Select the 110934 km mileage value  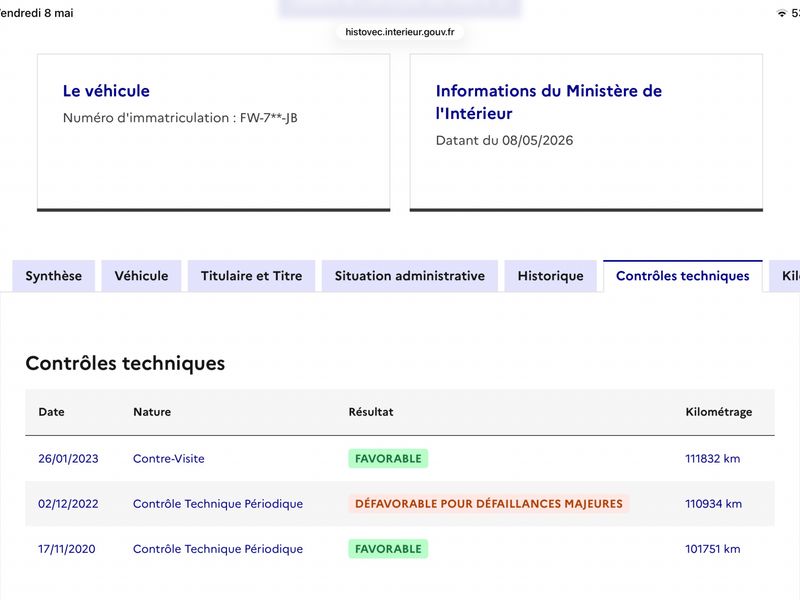(x=713, y=504)
